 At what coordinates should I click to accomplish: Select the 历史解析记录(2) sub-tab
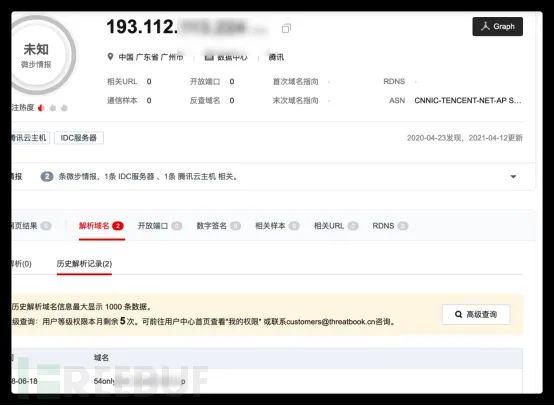coord(84,264)
